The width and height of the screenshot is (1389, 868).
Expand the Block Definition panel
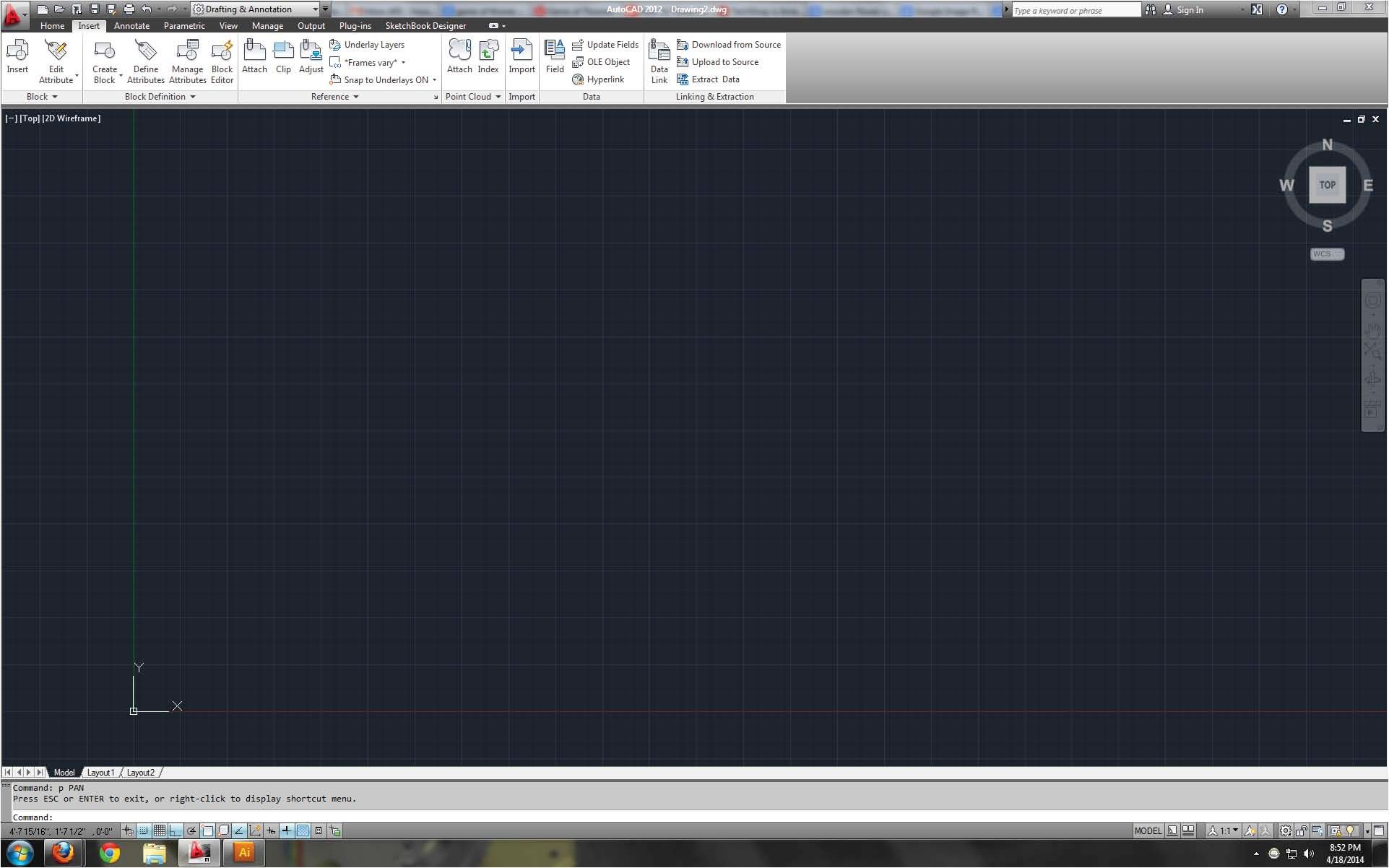160,97
